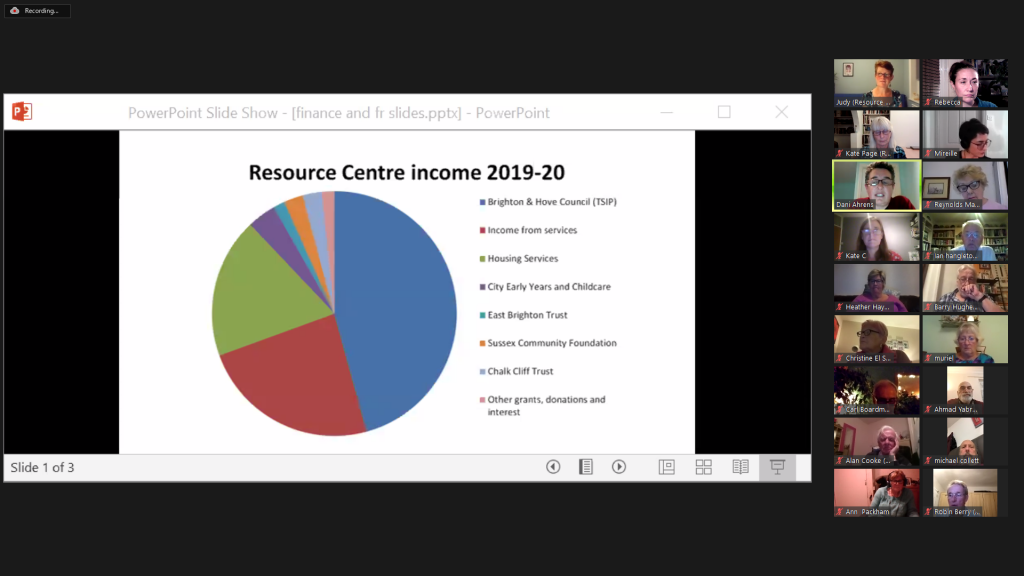Select Carl Boardman's video thumbnail
Image resolution: width=1024 pixels, height=576 pixels.
coord(876,390)
